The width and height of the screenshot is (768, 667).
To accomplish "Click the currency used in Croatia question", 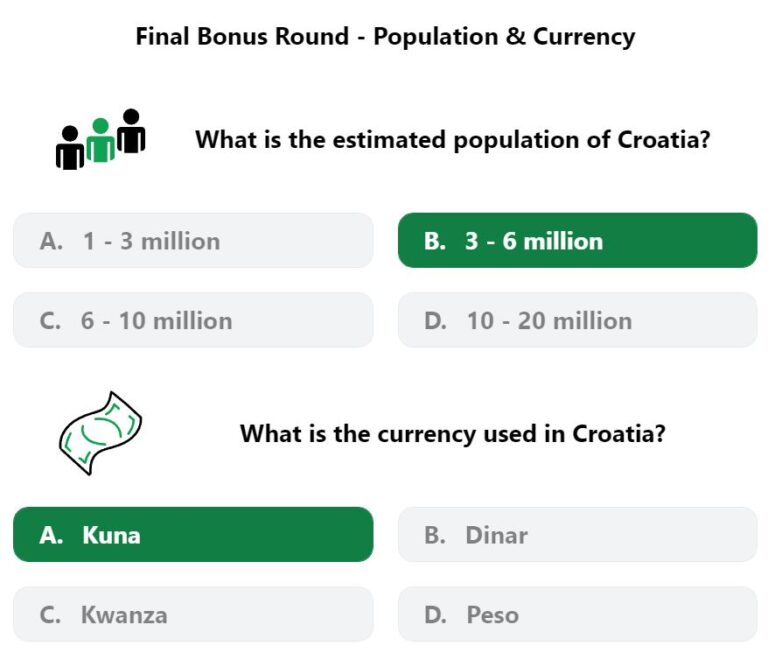I will 453,434.
